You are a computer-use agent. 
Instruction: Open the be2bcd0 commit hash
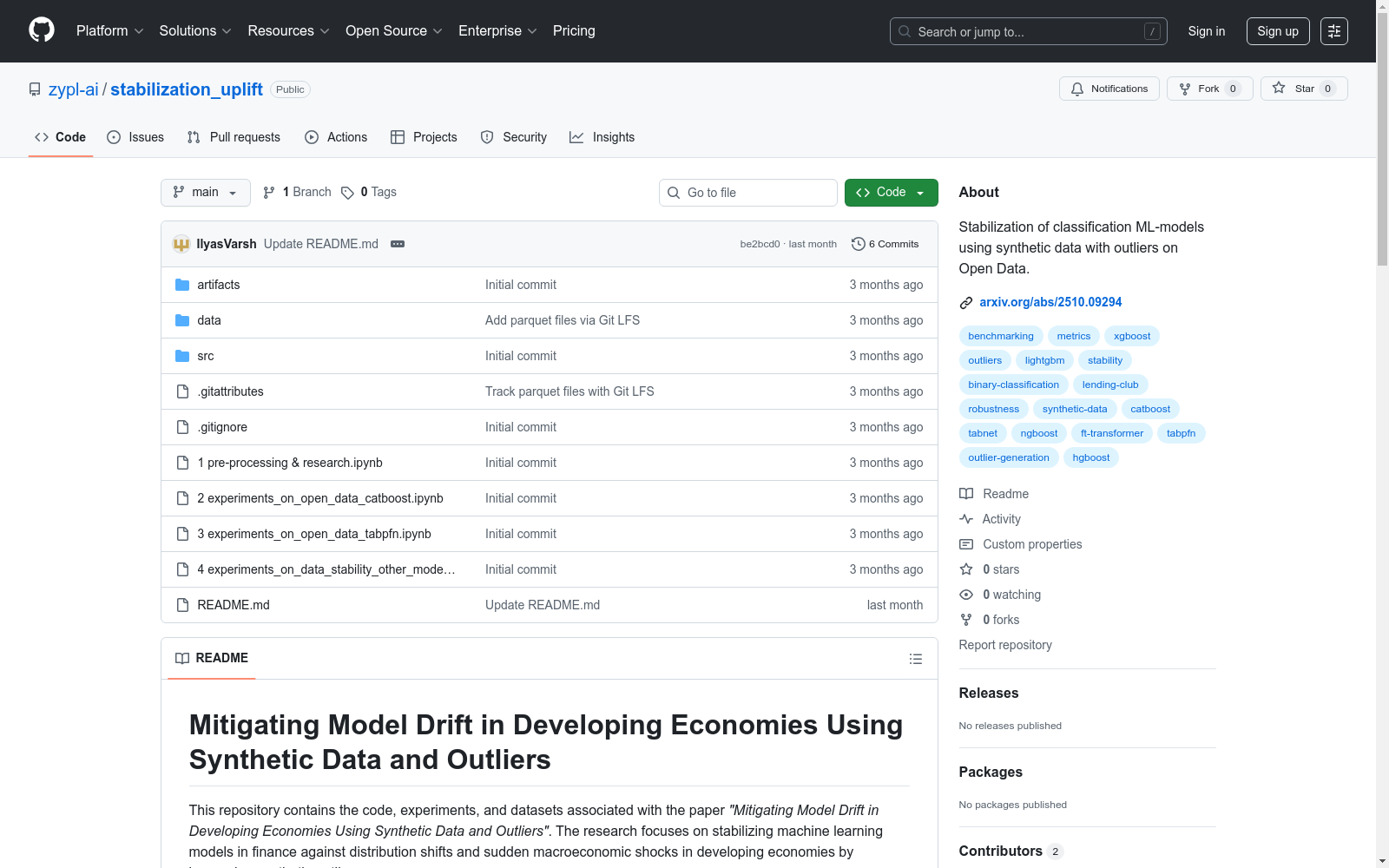click(x=760, y=245)
